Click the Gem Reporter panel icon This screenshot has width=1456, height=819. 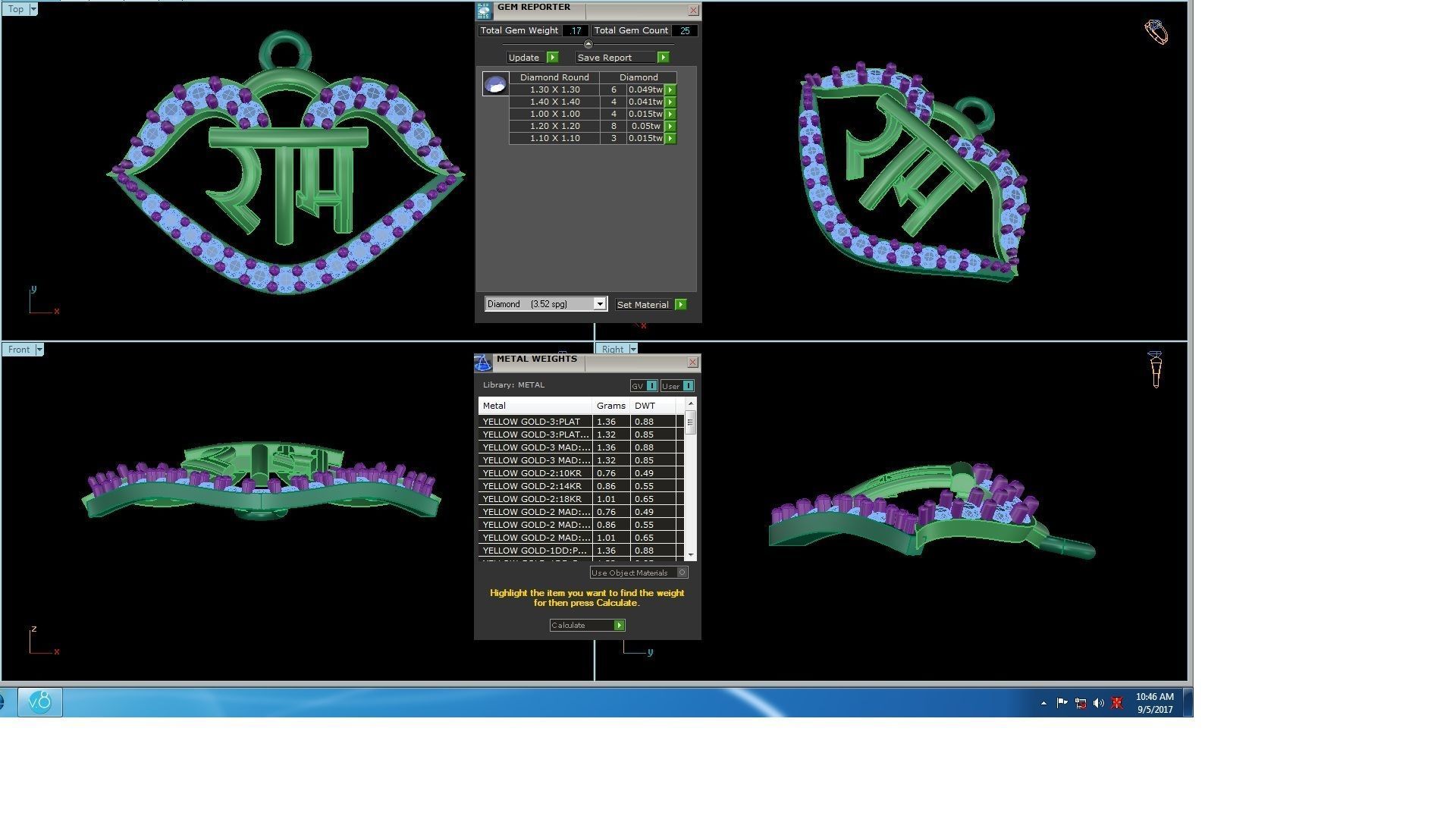click(484, 11)
